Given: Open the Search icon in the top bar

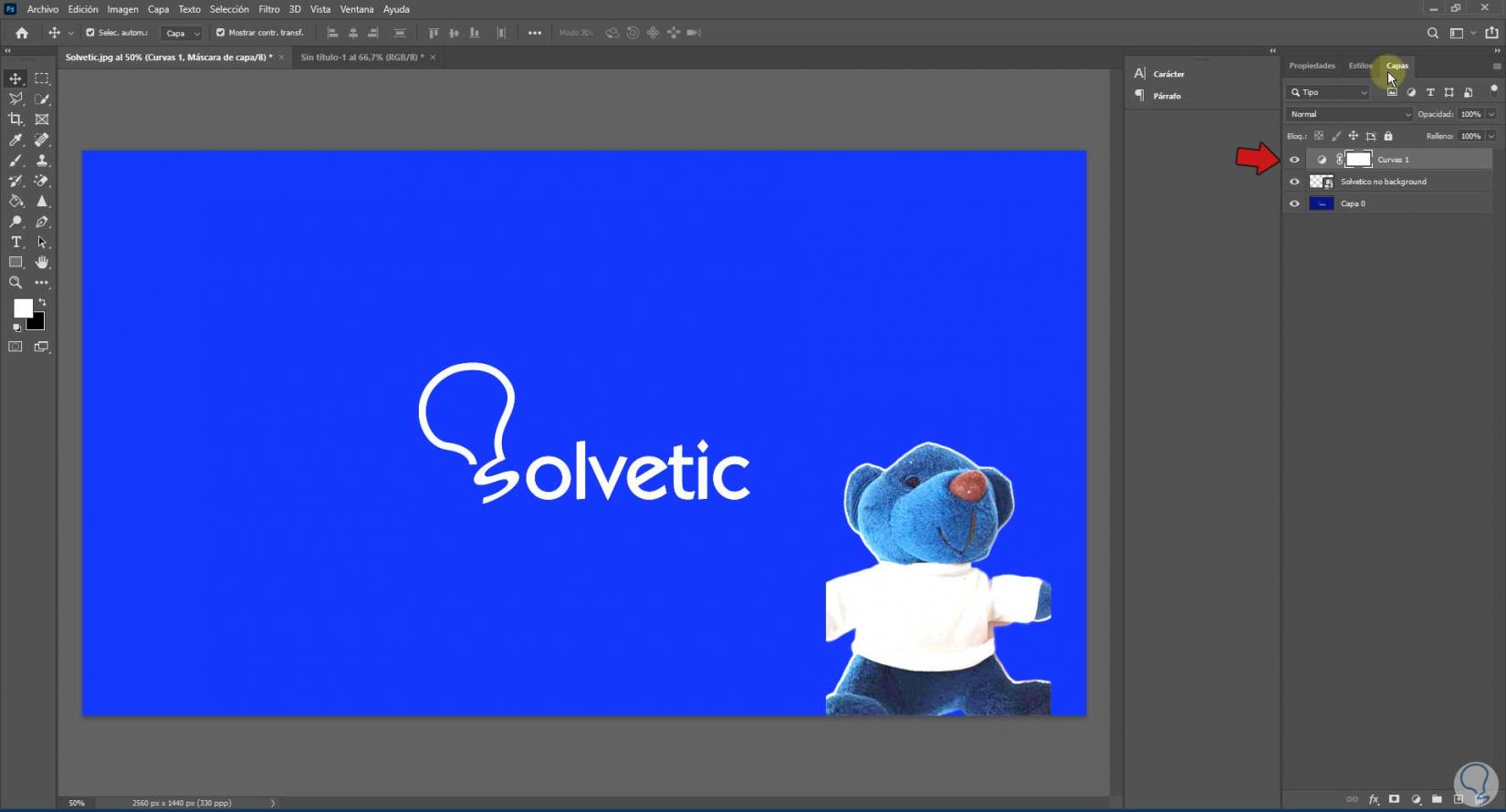Looking at the screenshot, I should coord(1432,33).
